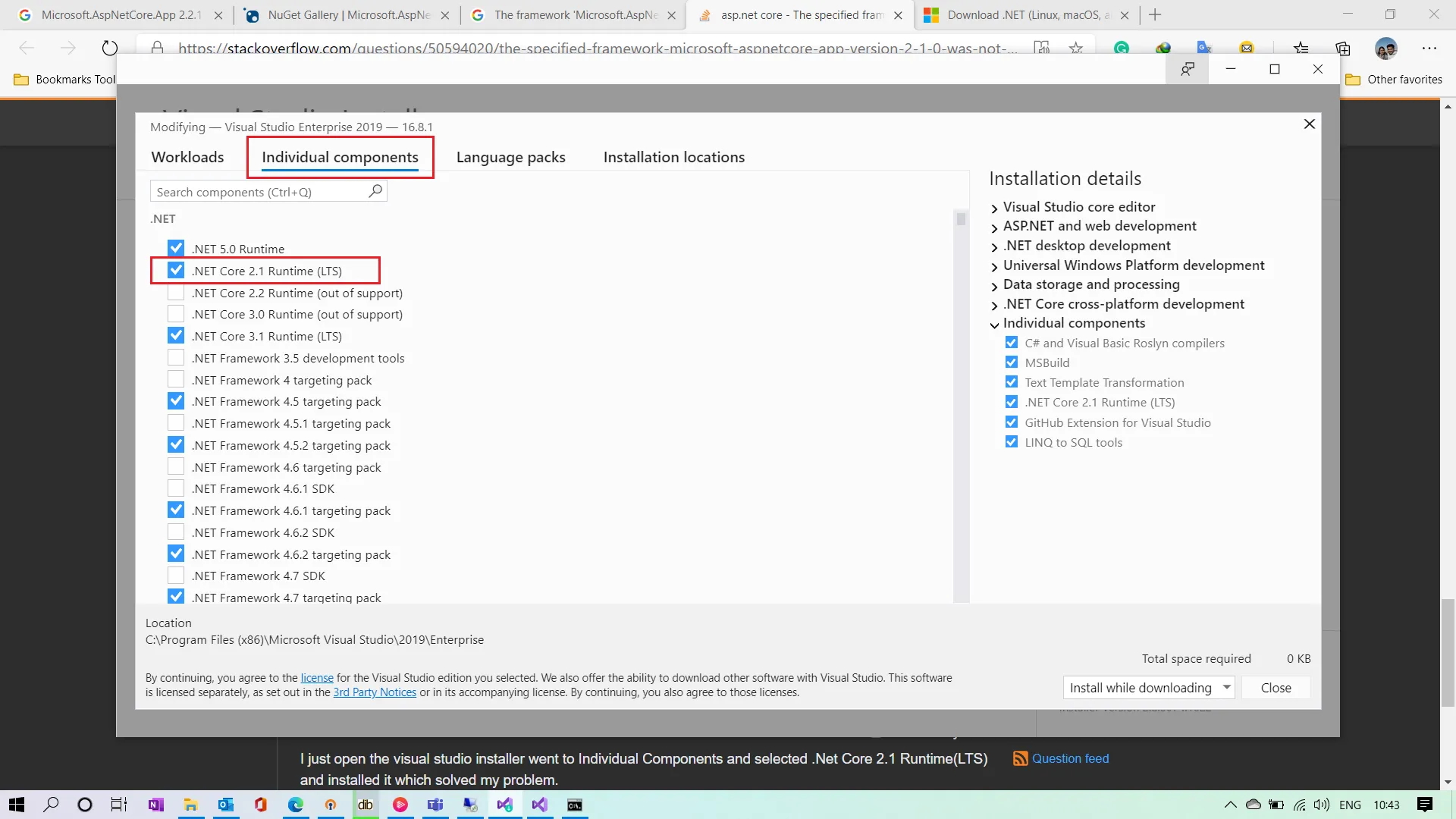Image resolution: width=1456 pixels, height=819 pixels.
Task: Open Microsoft Teams from taskbar
Action: click(x=435, y=805)
